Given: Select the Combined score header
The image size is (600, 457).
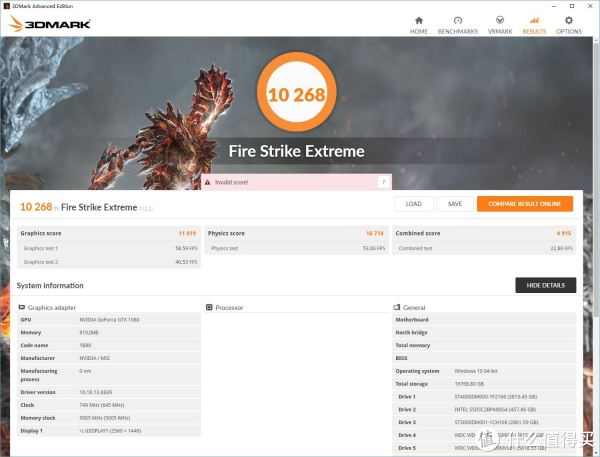Looking at the screenshot, I should pos(484,233).
